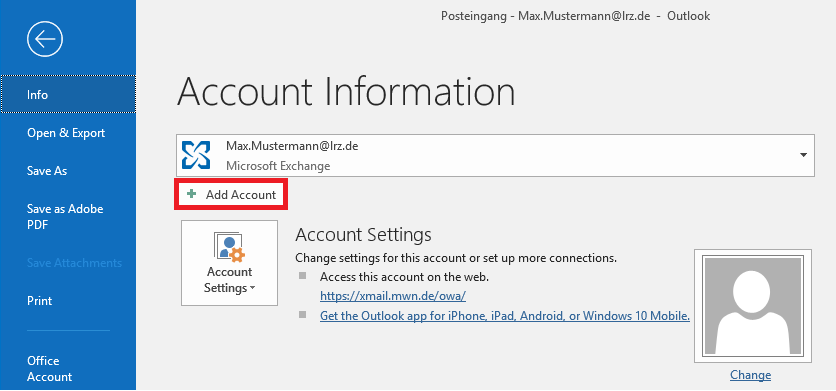Screen dimensions: 836x391
Task: Click the Microsoft Exchange account logo icon
Action: 196,155
